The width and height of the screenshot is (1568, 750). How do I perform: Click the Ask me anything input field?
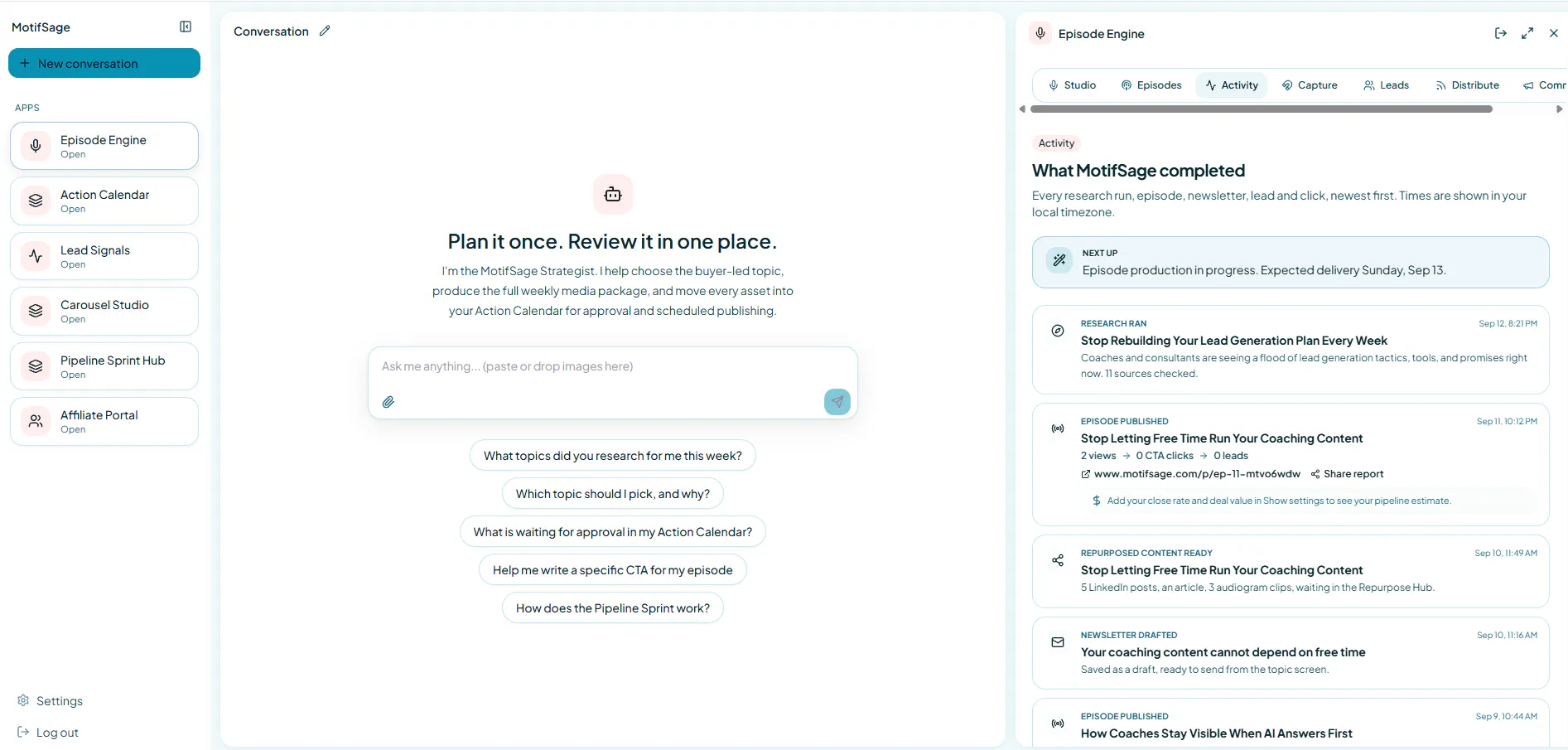613,366
